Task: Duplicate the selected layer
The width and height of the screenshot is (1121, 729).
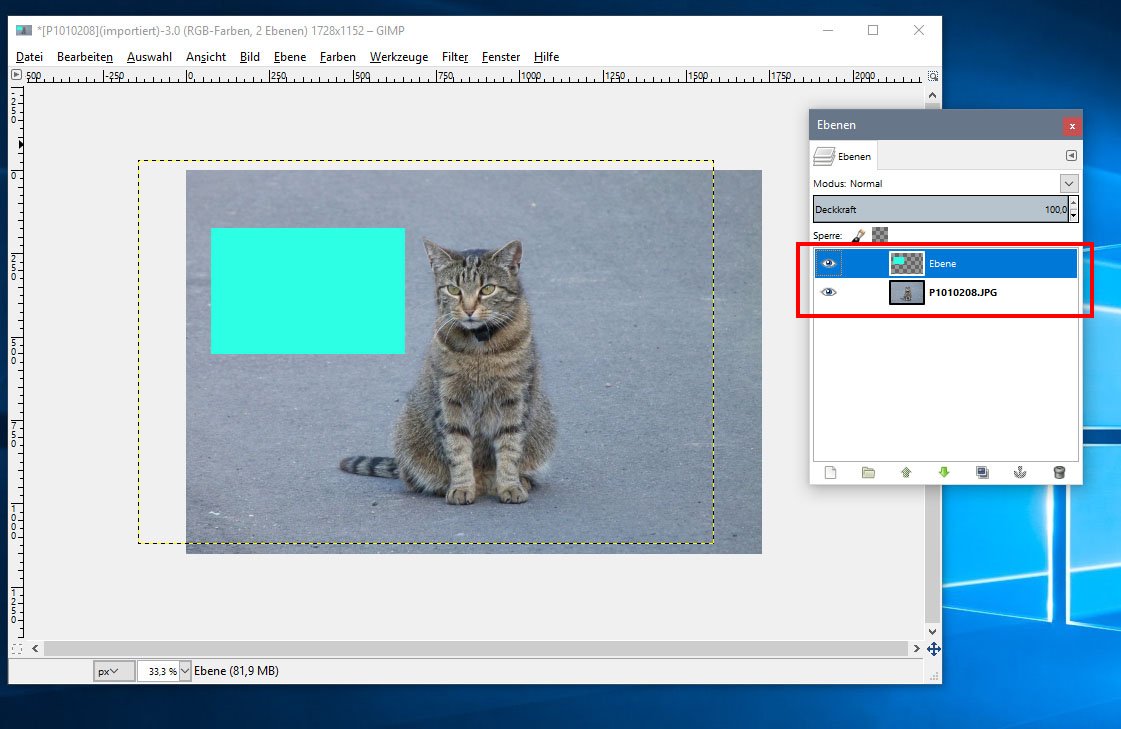Action: coord(982,473)
